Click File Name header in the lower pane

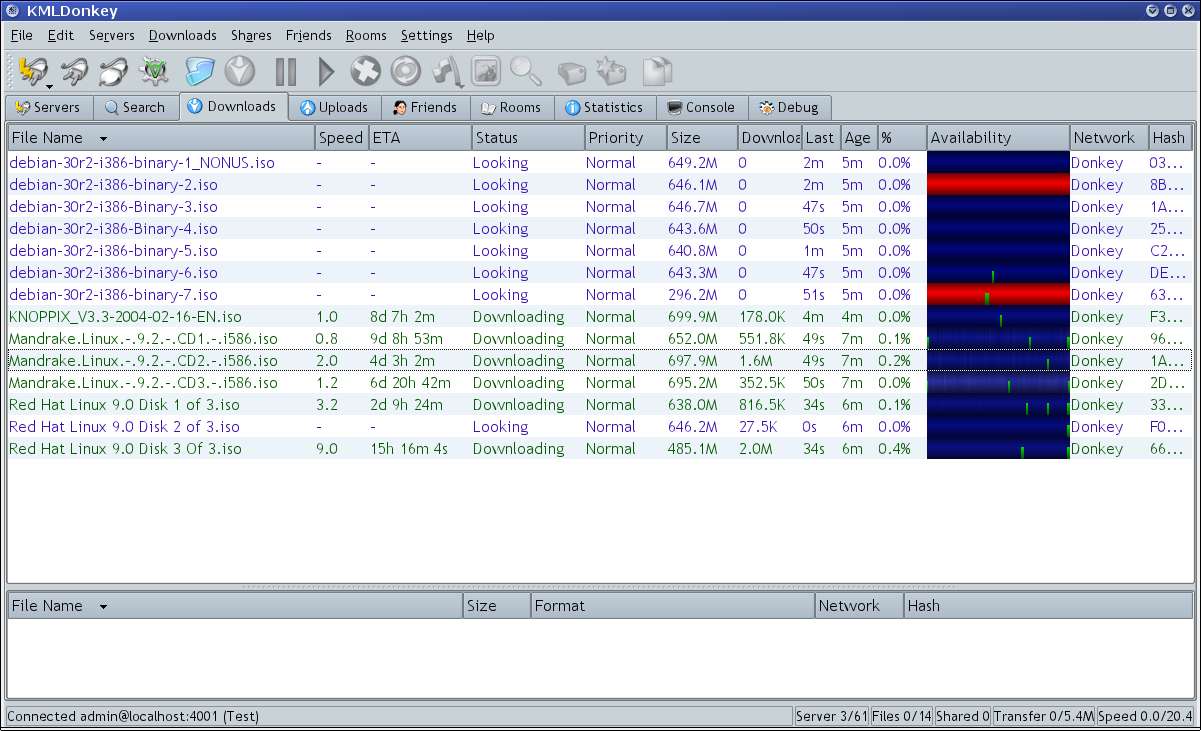(x=236, y=605)
